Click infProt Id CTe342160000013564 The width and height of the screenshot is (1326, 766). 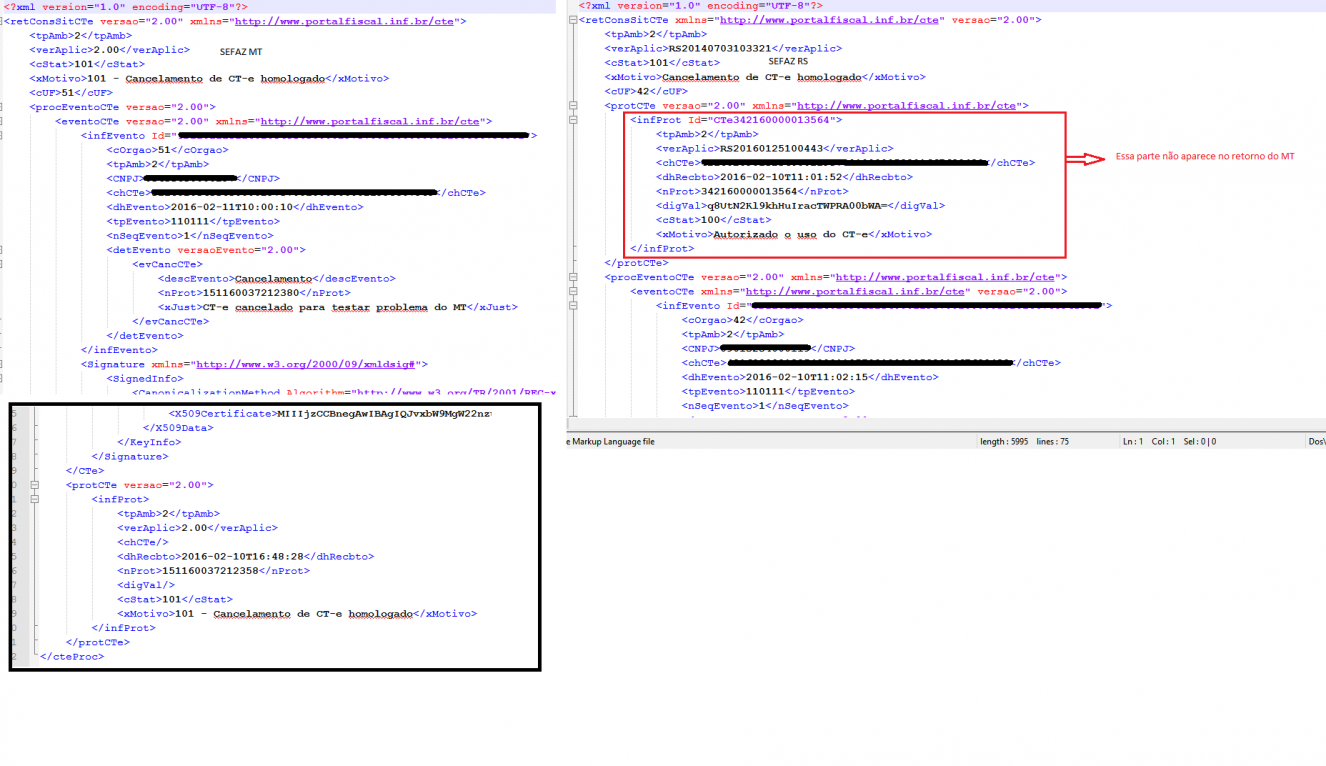(771, 119)
